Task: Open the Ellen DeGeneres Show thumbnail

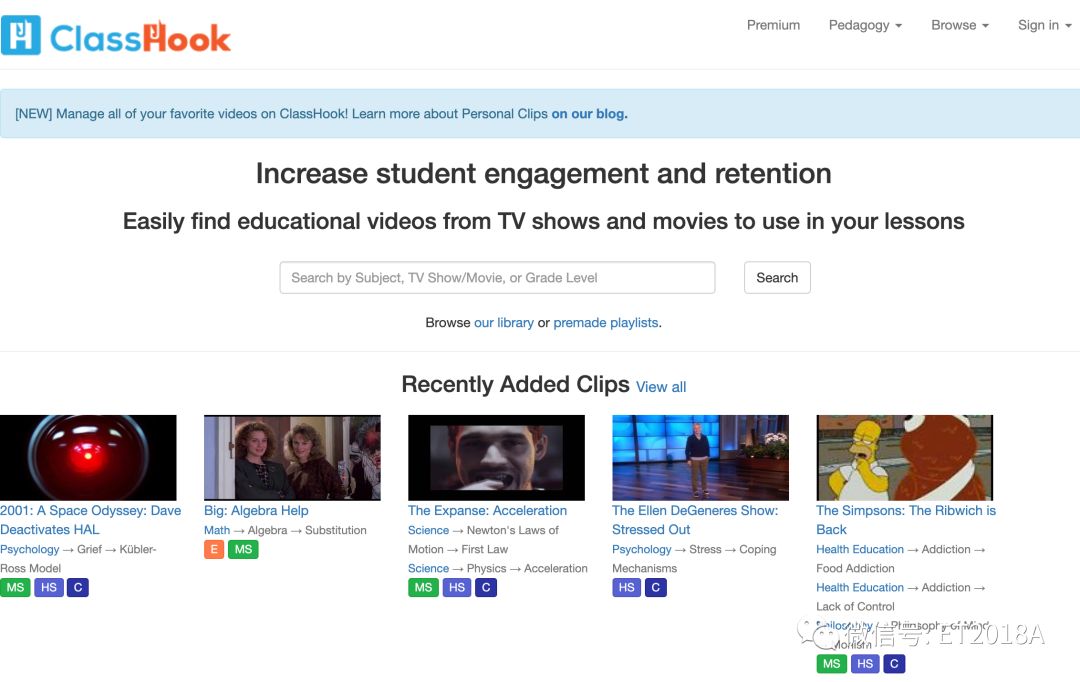Action: pos(700,457)
